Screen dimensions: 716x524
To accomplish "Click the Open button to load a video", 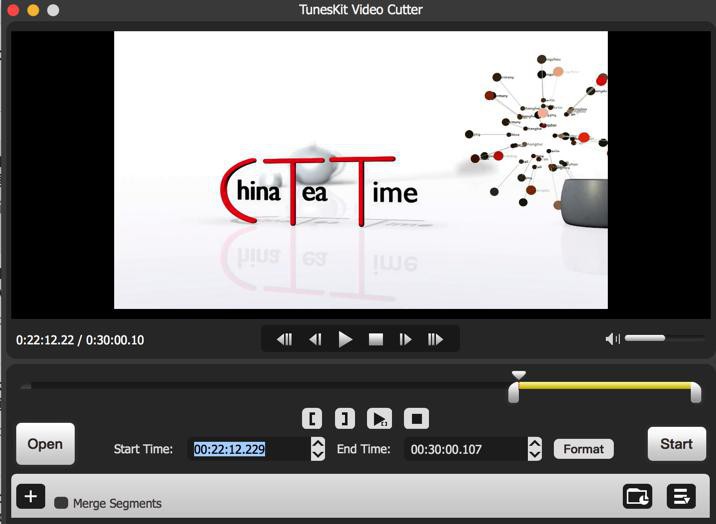I will 45,444.
